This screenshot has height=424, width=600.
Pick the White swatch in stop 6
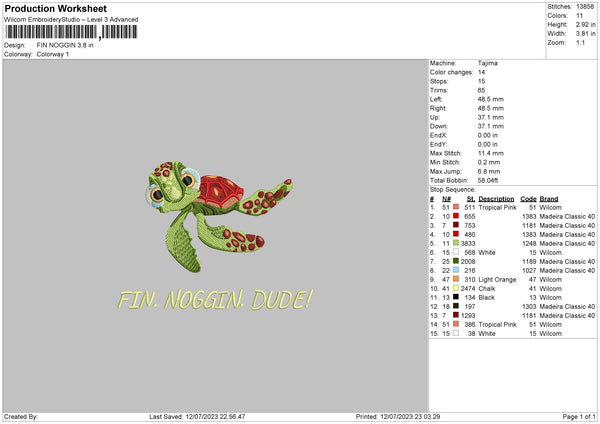pyautogui.click(x=456, y=252)
